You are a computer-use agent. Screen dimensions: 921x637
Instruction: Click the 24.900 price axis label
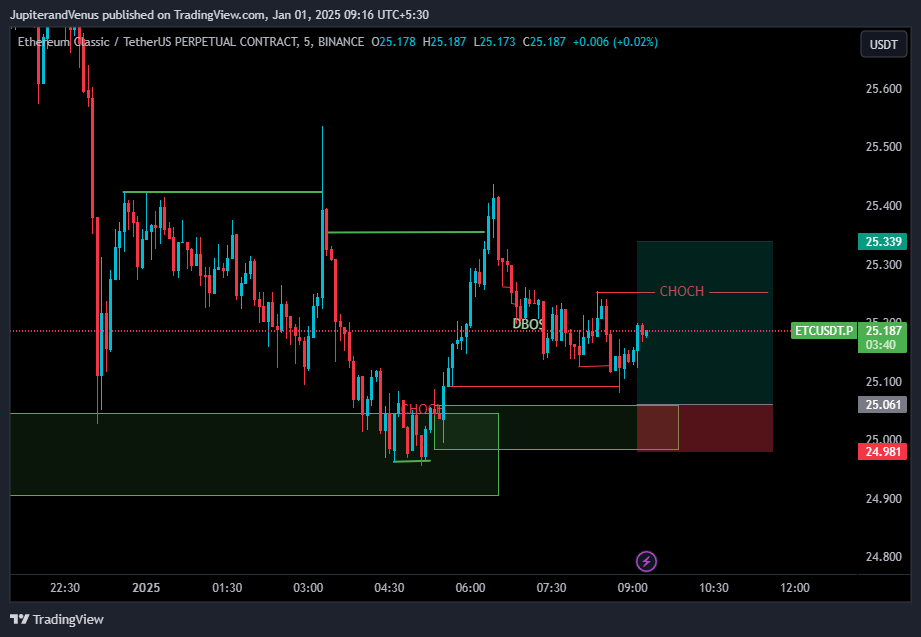click(x=883, y=498)
